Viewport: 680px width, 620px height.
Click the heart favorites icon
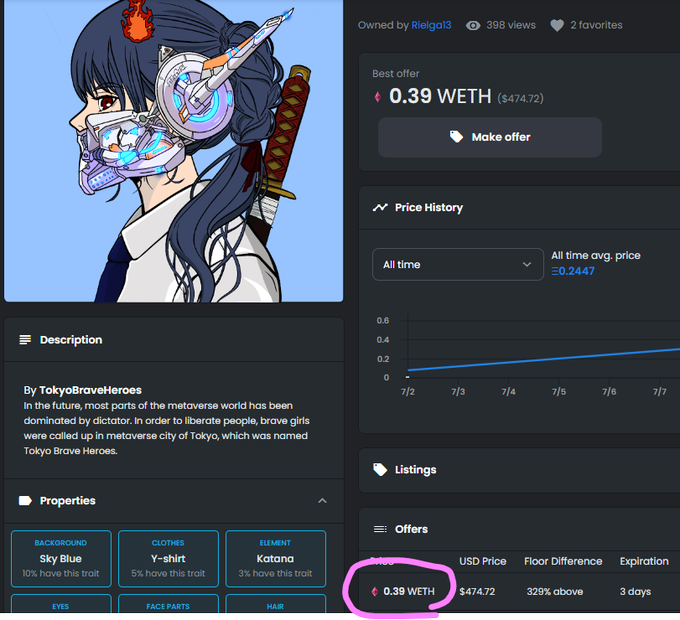[x=557, y=26]
